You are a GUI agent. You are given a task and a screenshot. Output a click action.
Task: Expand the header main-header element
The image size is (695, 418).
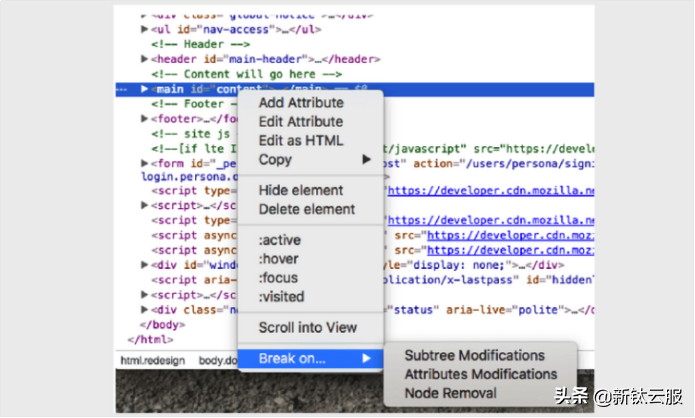pos(144,59)
